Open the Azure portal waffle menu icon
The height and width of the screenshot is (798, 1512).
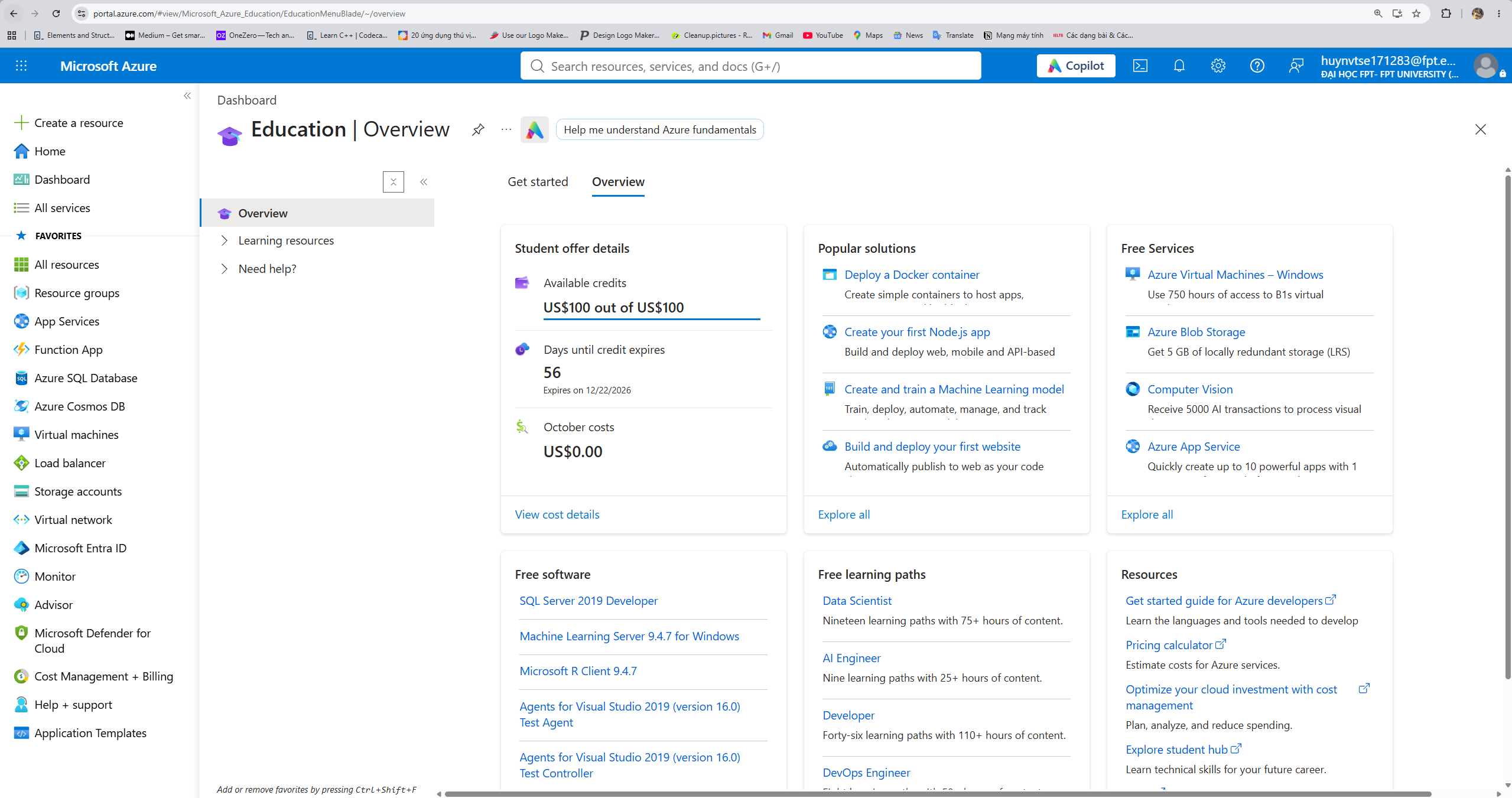click(21, 66)
